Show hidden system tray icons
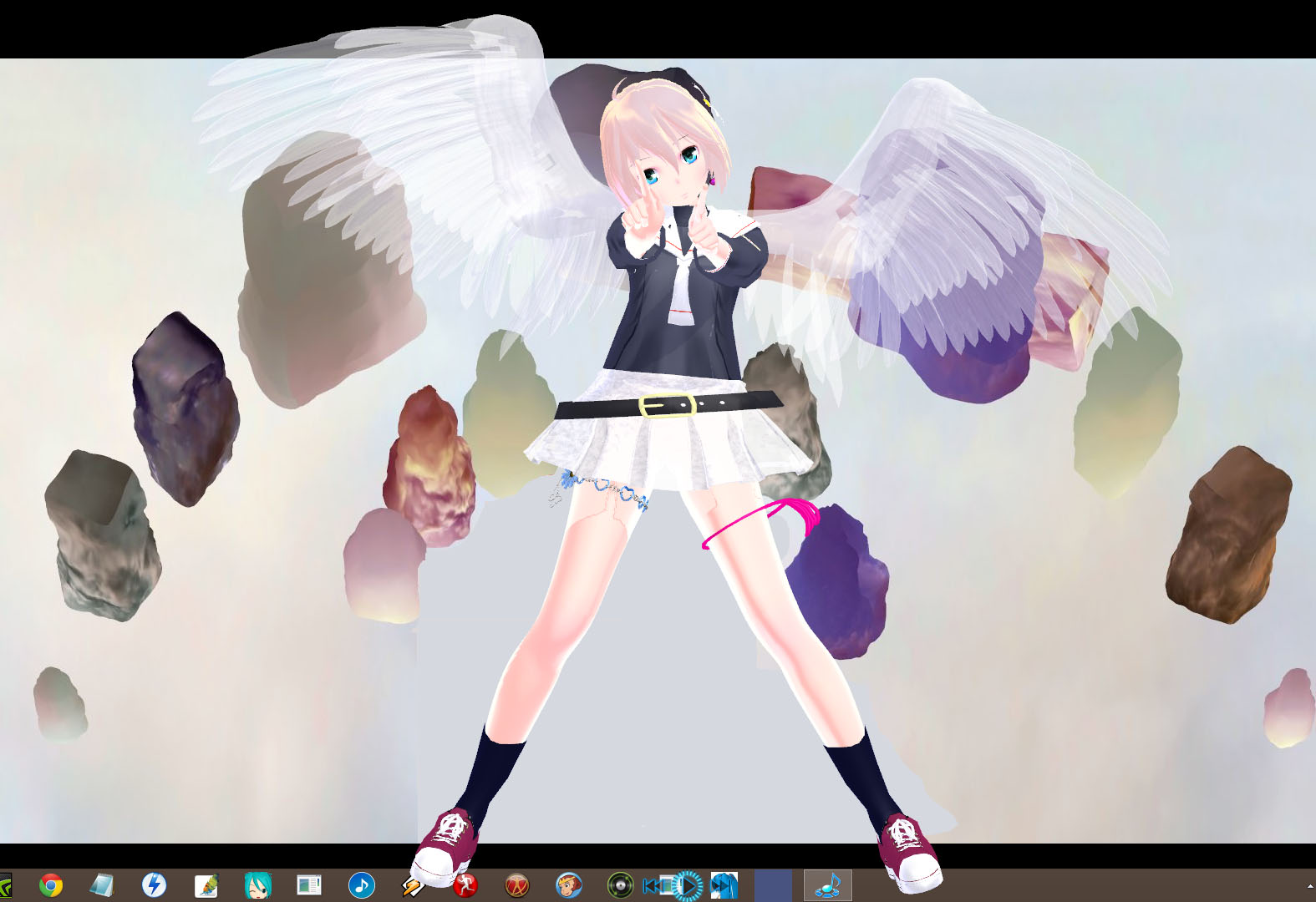The image size is (1316, 902). pyautogui.click(x=1309, y=886)
